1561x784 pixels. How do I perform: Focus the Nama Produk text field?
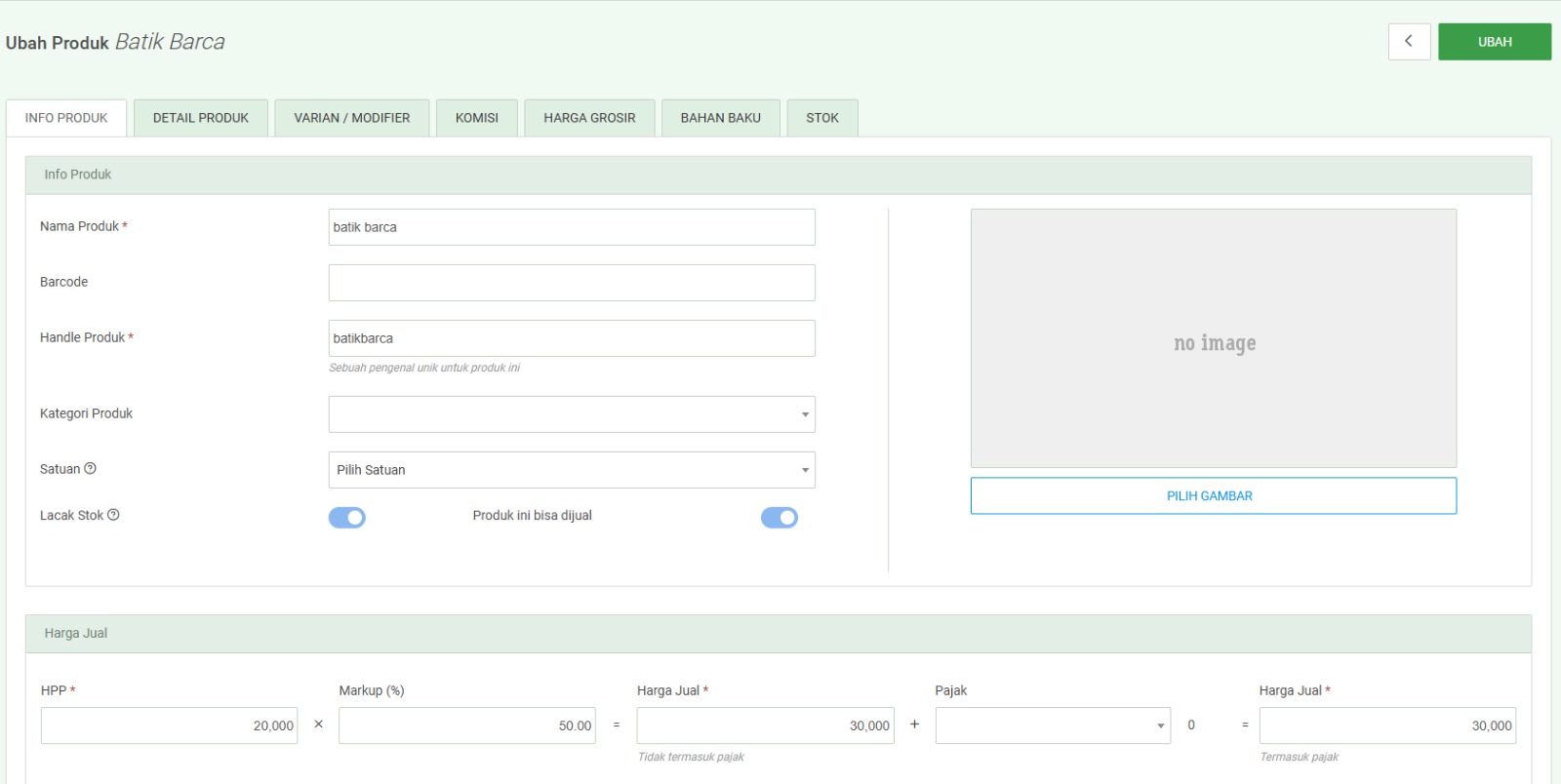tap(571, 227)
